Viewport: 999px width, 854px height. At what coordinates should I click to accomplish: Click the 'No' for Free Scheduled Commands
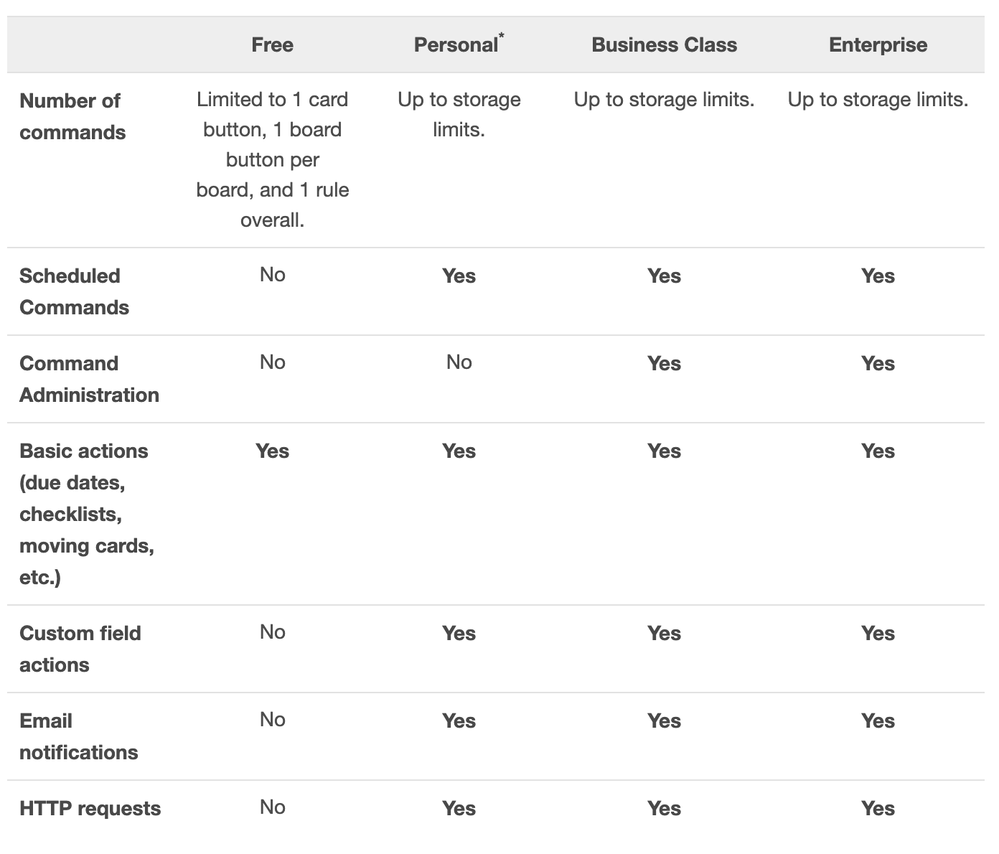tap(272, 275)
